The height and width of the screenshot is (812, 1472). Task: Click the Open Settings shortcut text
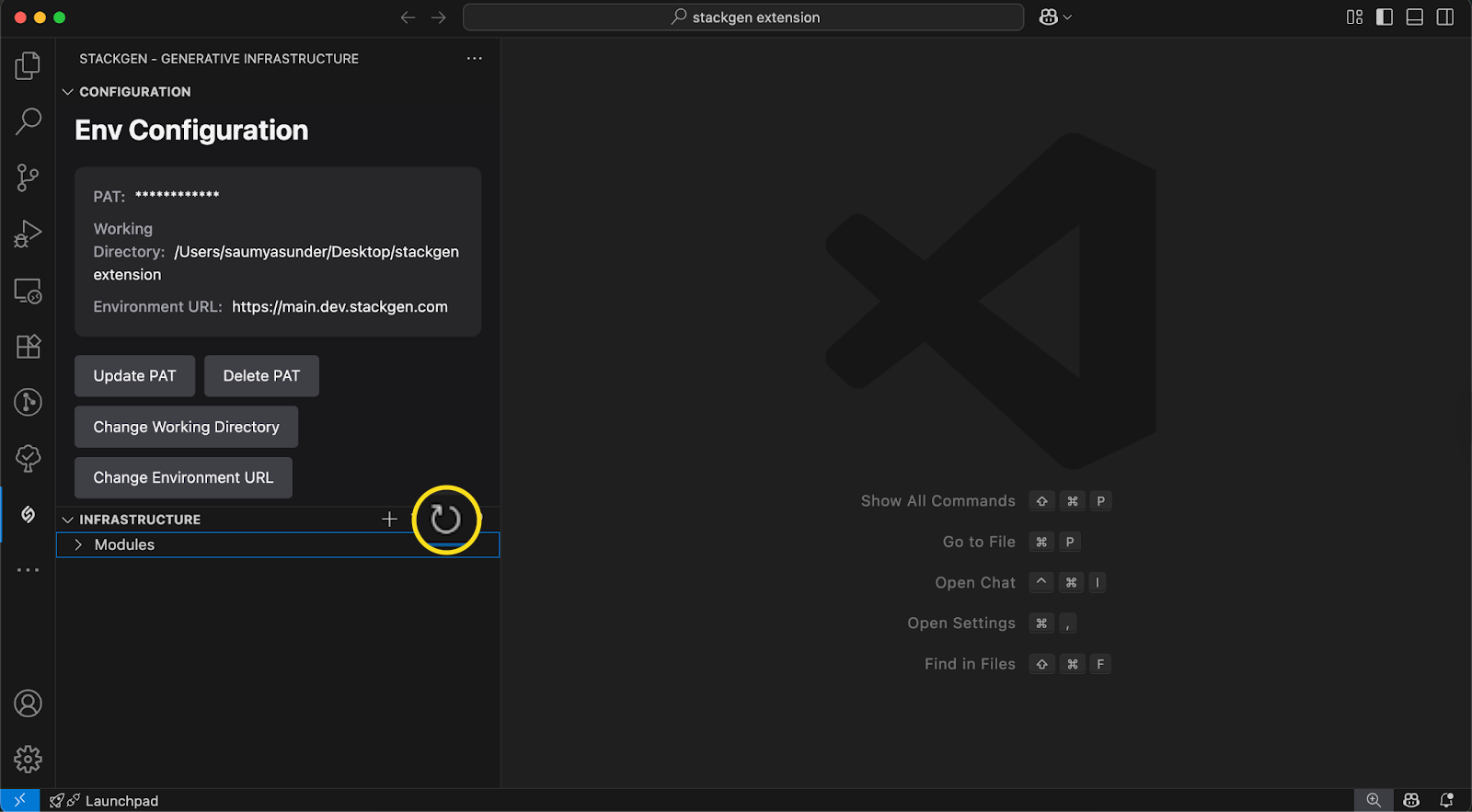point(961,623)
